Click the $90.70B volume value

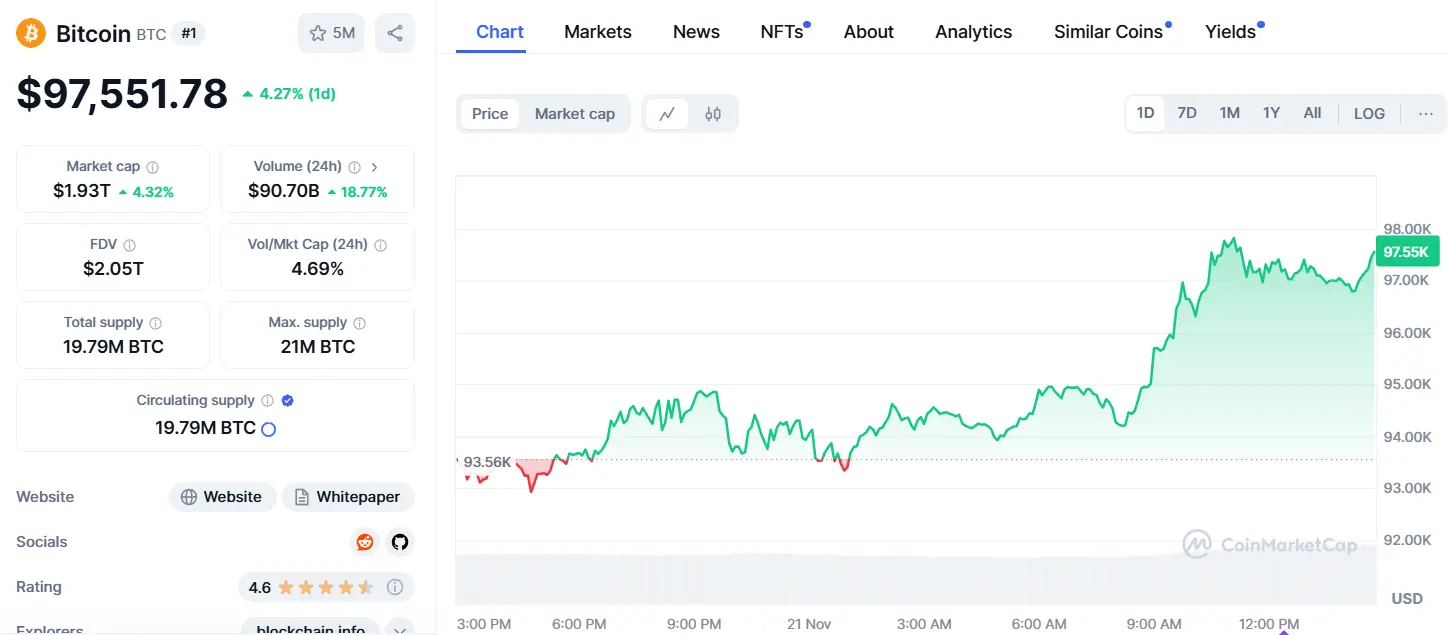[x=284, y=191]
